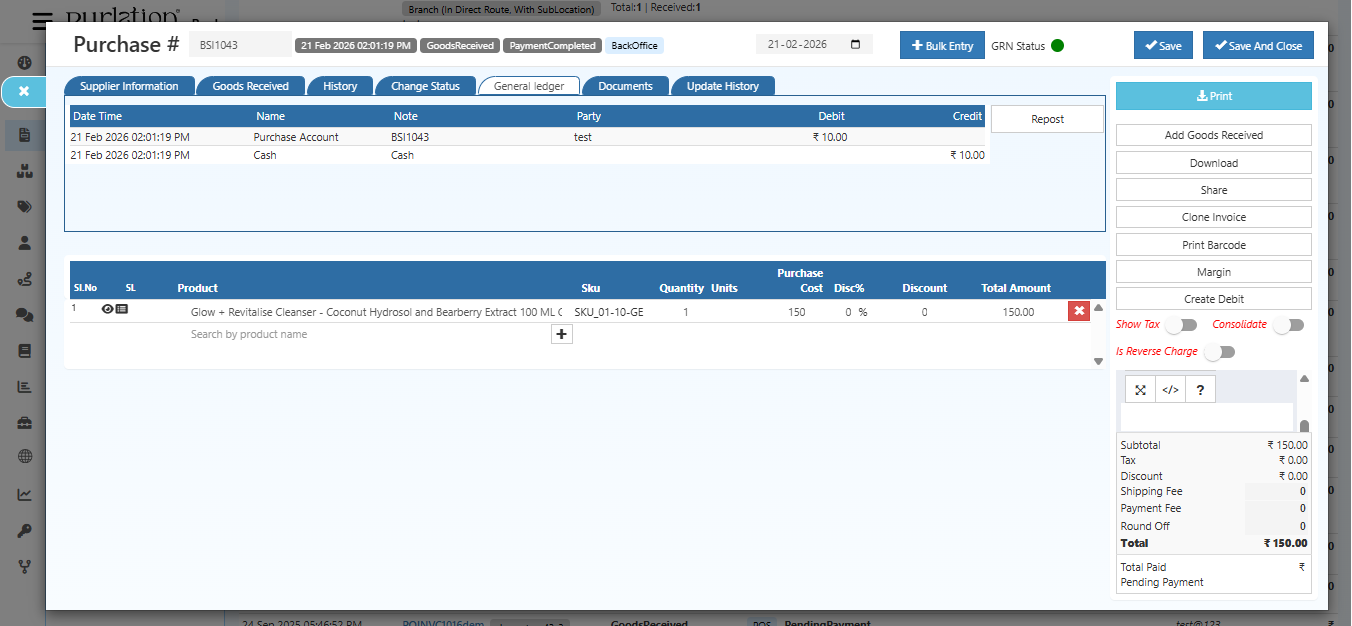The image size is (1352, 626).
Task: Add a product using the plus button
Action: click(x=561, y=334)
